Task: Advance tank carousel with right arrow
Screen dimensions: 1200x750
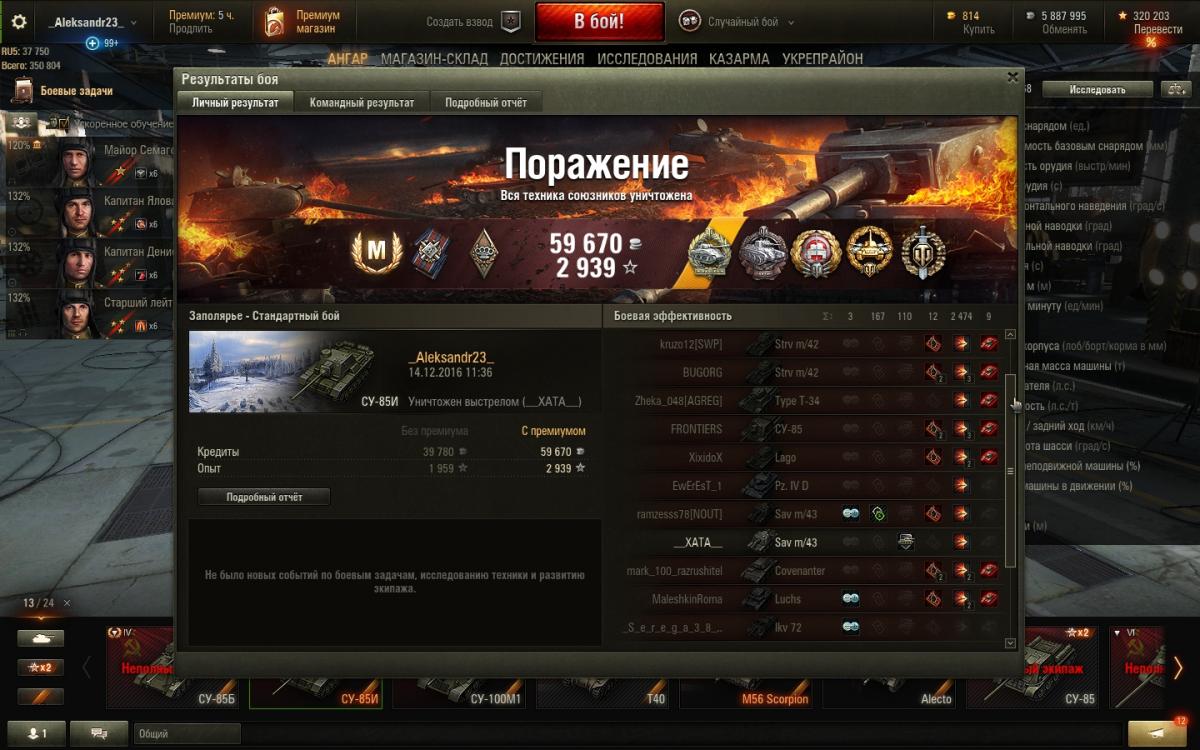Action: pyautogui.click(x=1178, y=667)
